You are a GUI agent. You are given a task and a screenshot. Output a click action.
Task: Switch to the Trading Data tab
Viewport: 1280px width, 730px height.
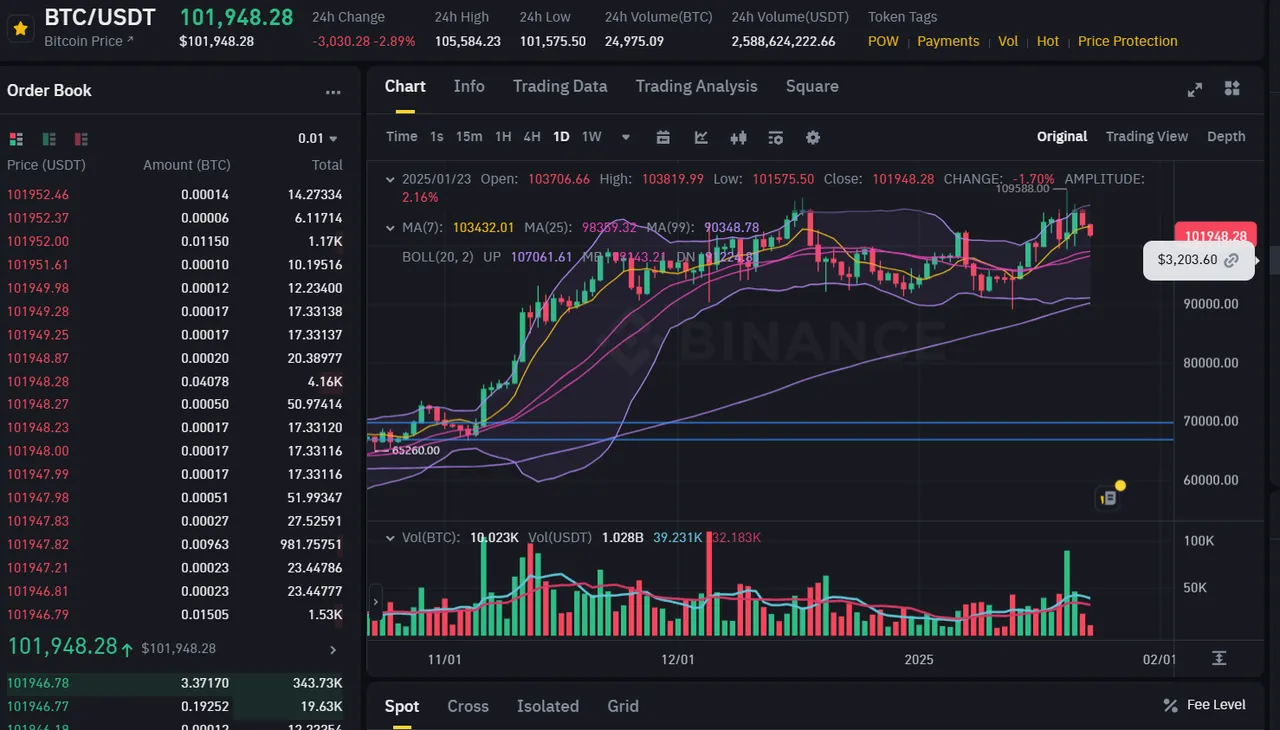coord(560,87)
